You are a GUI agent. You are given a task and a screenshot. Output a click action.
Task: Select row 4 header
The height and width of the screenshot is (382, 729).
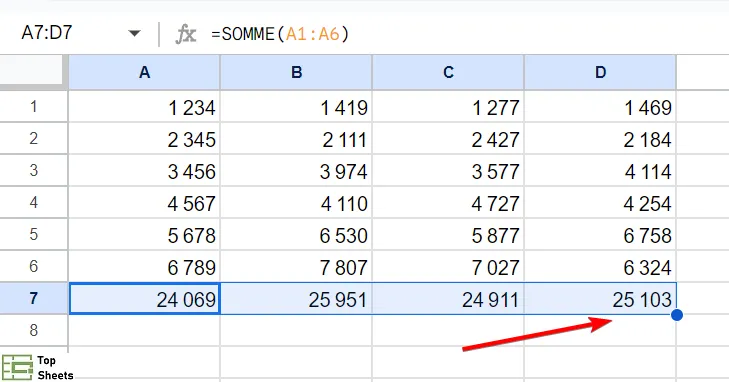coord(33,202)
